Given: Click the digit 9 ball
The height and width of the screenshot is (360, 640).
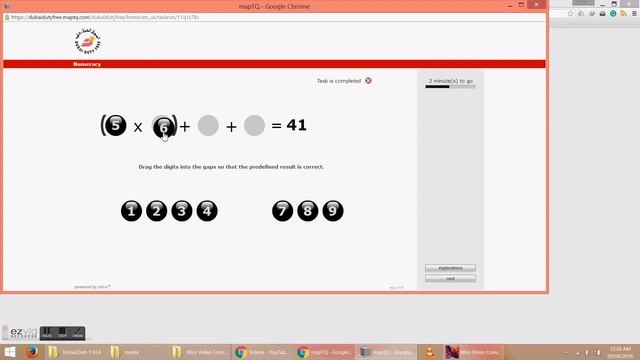Looking at the screenshot, I should [333, 211].
